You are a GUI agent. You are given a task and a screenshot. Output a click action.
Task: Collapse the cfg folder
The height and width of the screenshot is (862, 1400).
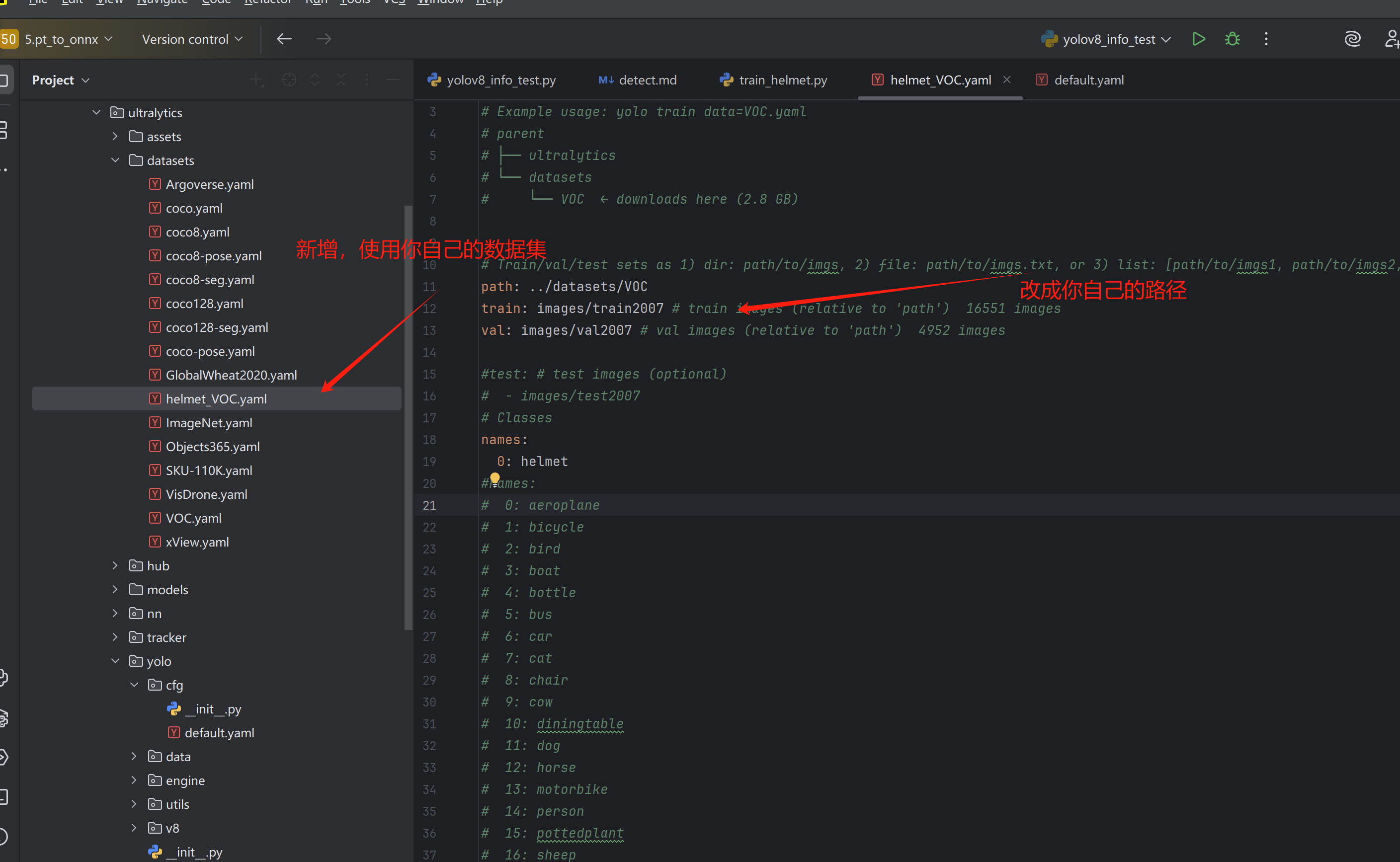click(134, 685)
